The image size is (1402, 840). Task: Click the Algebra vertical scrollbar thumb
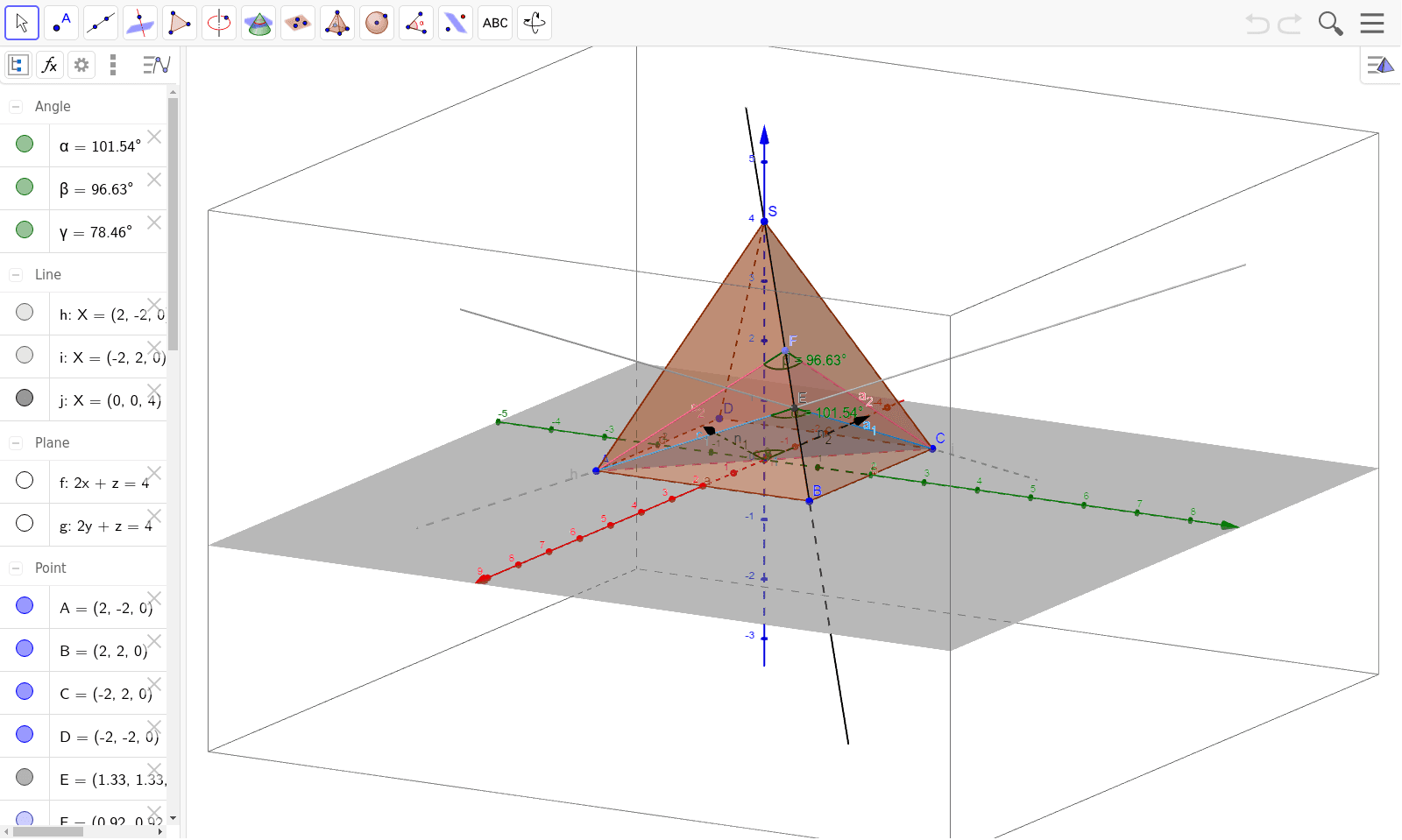[x=173, y=223]
